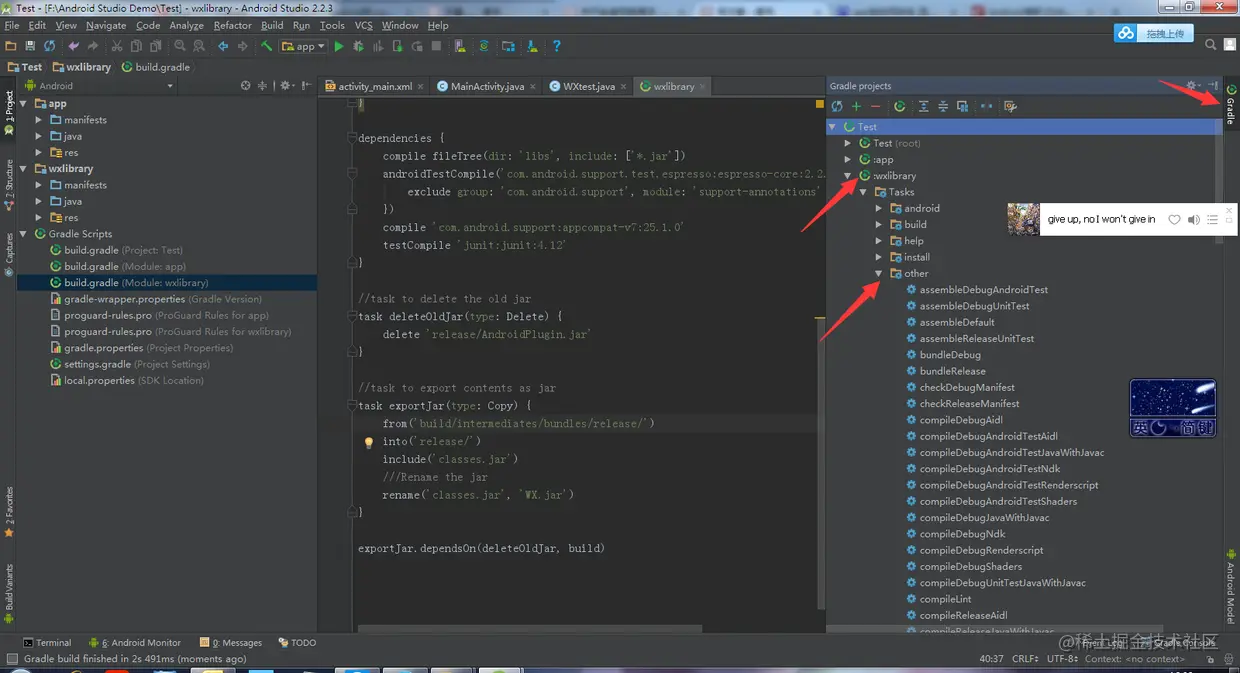Viewport: 1240px width, 673px height.
Task: Click the Open folder toolbar icon
Action: (10, 46)
